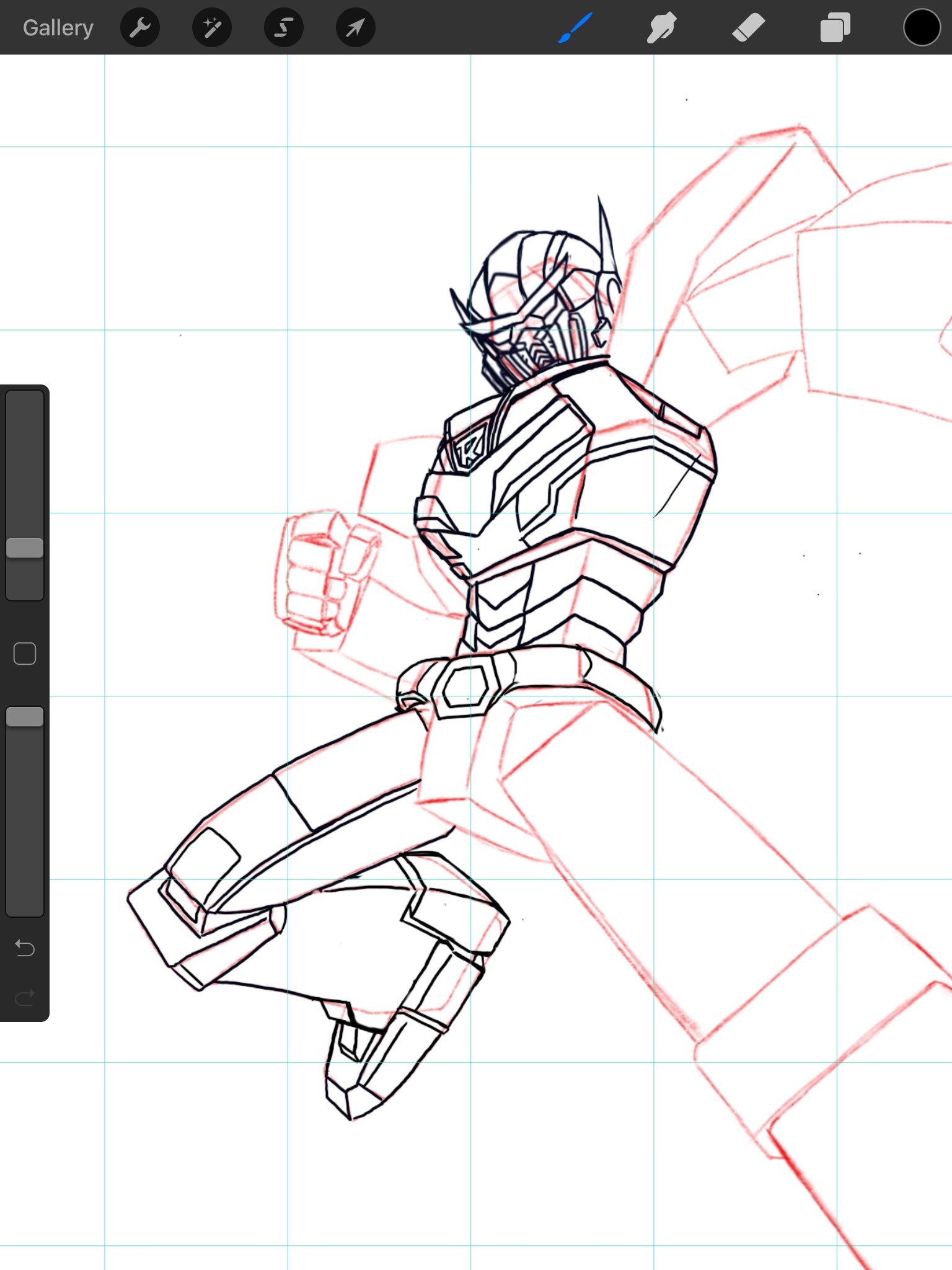Select the Smudge tool
Image resolution: width=952 pixels, height=1270 pixels.
(661, 28)
